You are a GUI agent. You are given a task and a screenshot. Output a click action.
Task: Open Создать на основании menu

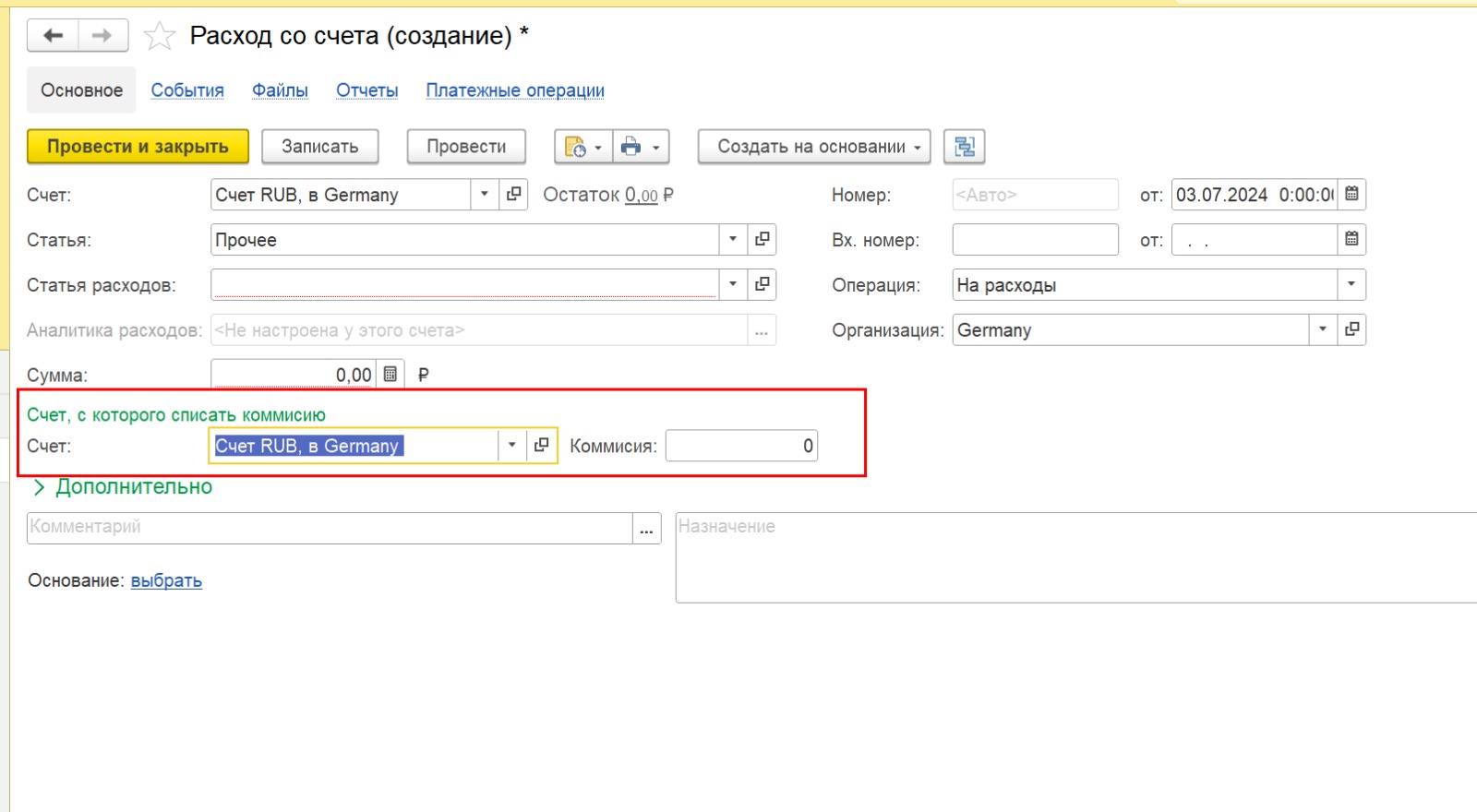coord(813,147)
